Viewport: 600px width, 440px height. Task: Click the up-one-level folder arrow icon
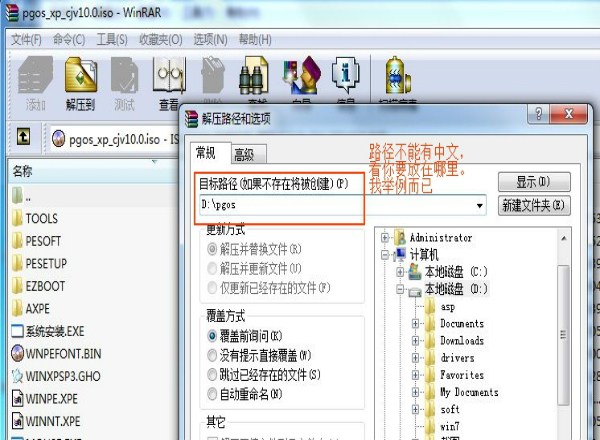tap(24, 137)
